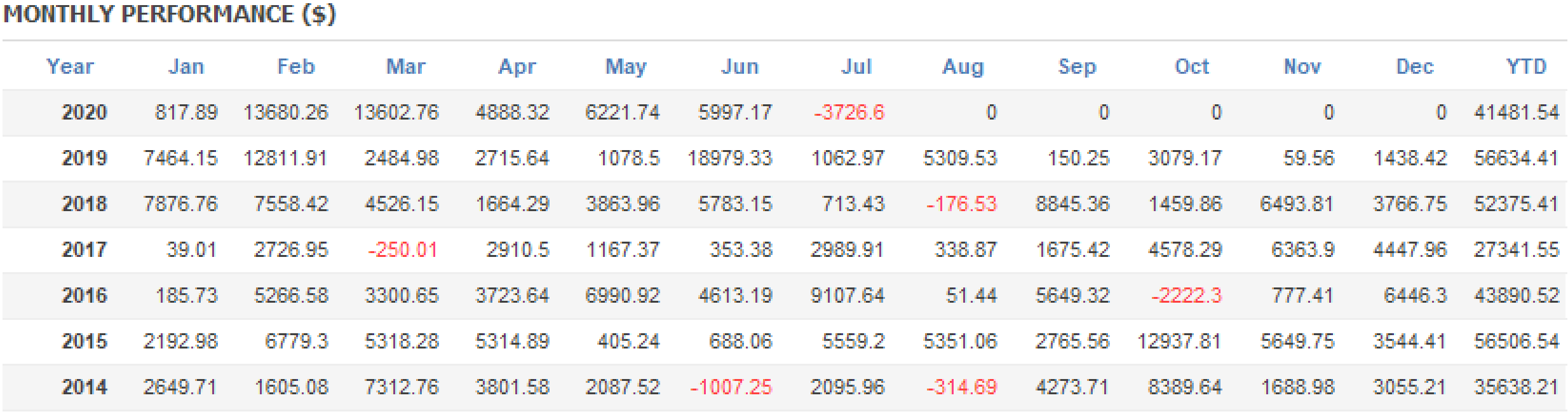
Task: Click the 2014 YTD total 35638.21
Action: pos(1517,387)
